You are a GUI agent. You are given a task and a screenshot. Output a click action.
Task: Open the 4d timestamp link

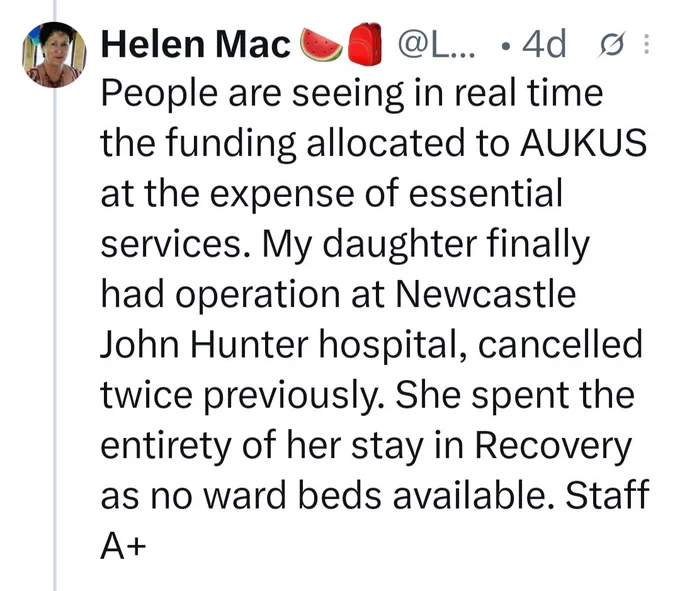click(544, 44)
